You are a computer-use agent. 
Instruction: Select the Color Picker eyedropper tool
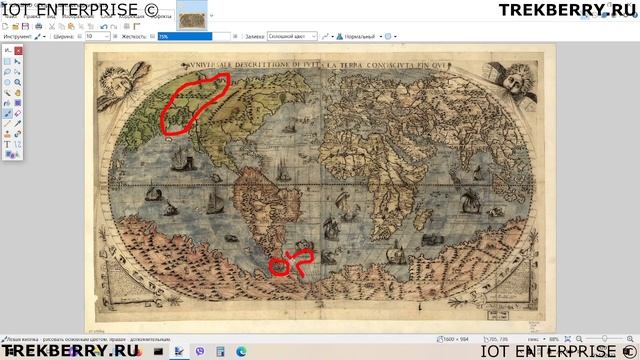coord(18,124)
